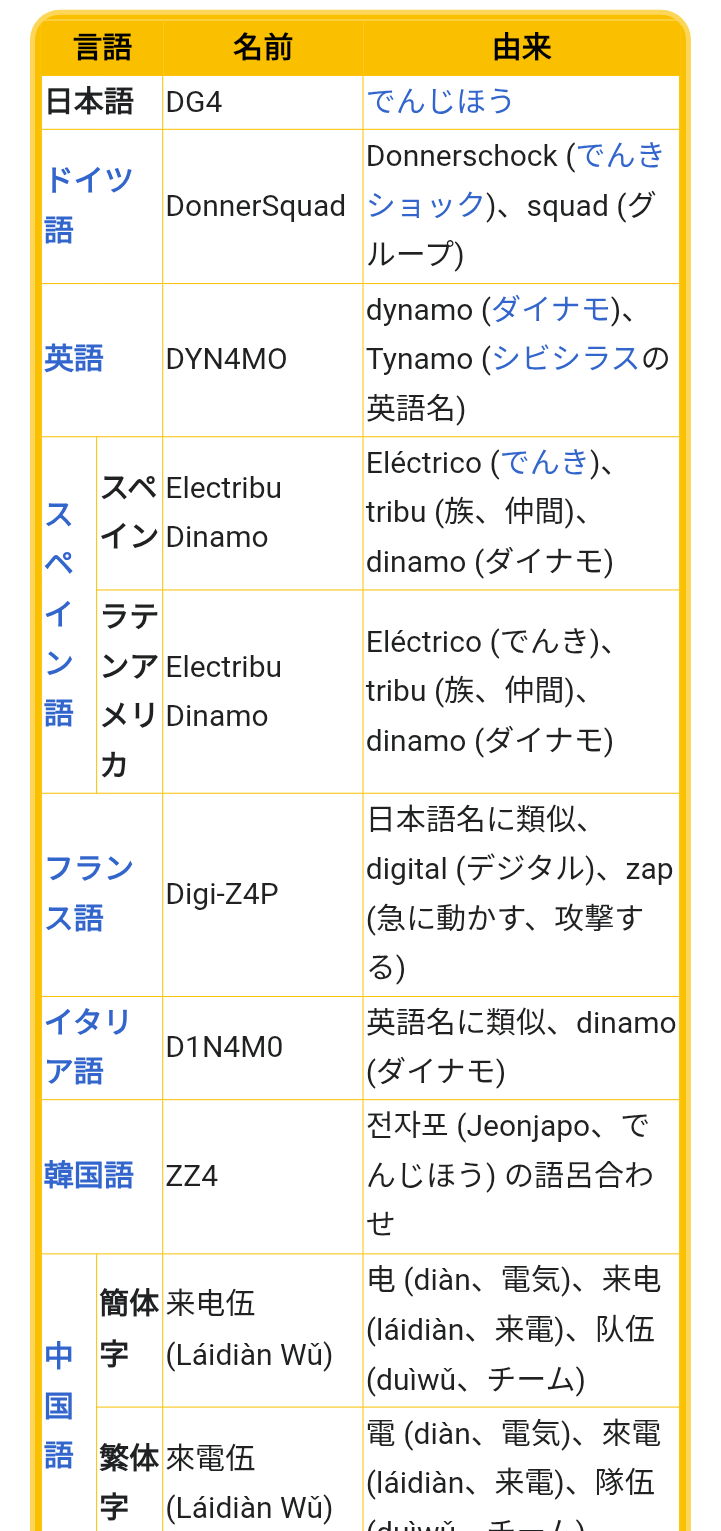The height and width of the screenshot is (1531, 721).
Task: Click the 韓国語 language link
Action: 89,1175
